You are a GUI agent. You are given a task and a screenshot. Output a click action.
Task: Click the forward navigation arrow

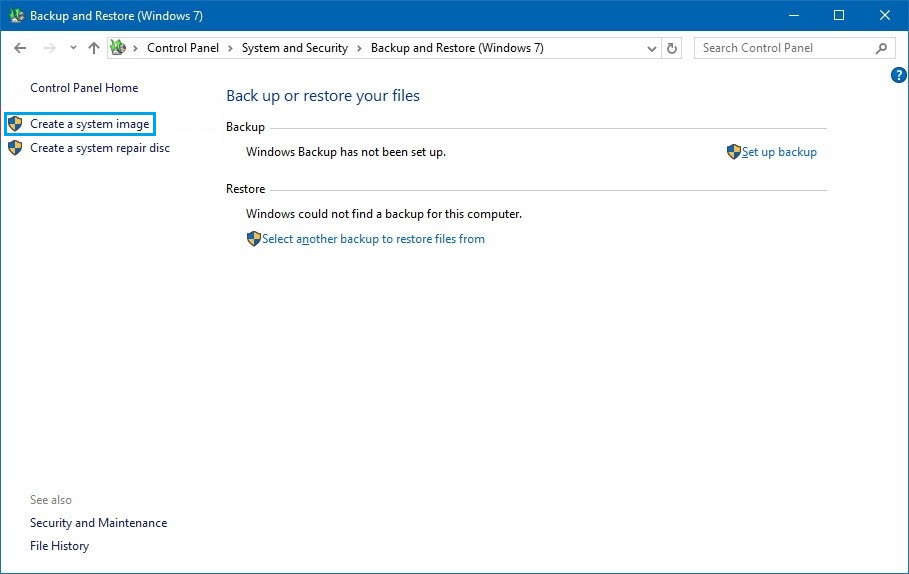coord(50,48)
